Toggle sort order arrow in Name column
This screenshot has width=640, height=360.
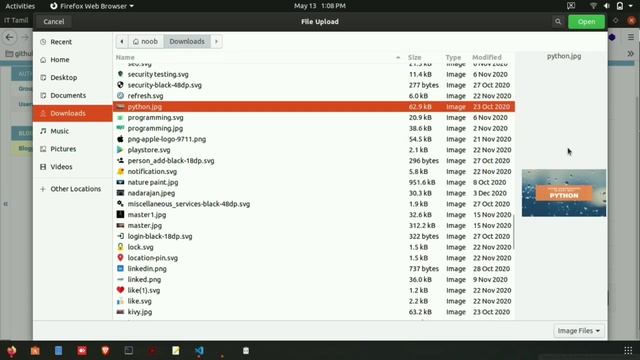point(398,57)
